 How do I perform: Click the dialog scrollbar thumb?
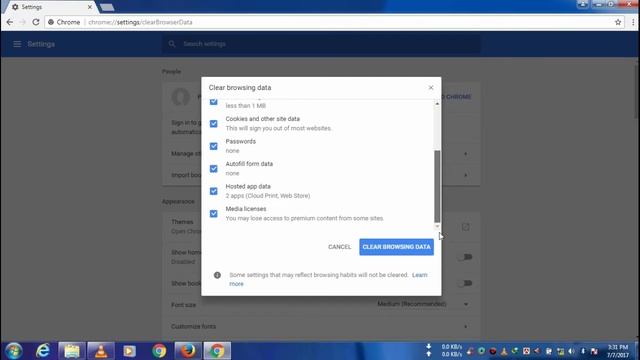point(437,186)
